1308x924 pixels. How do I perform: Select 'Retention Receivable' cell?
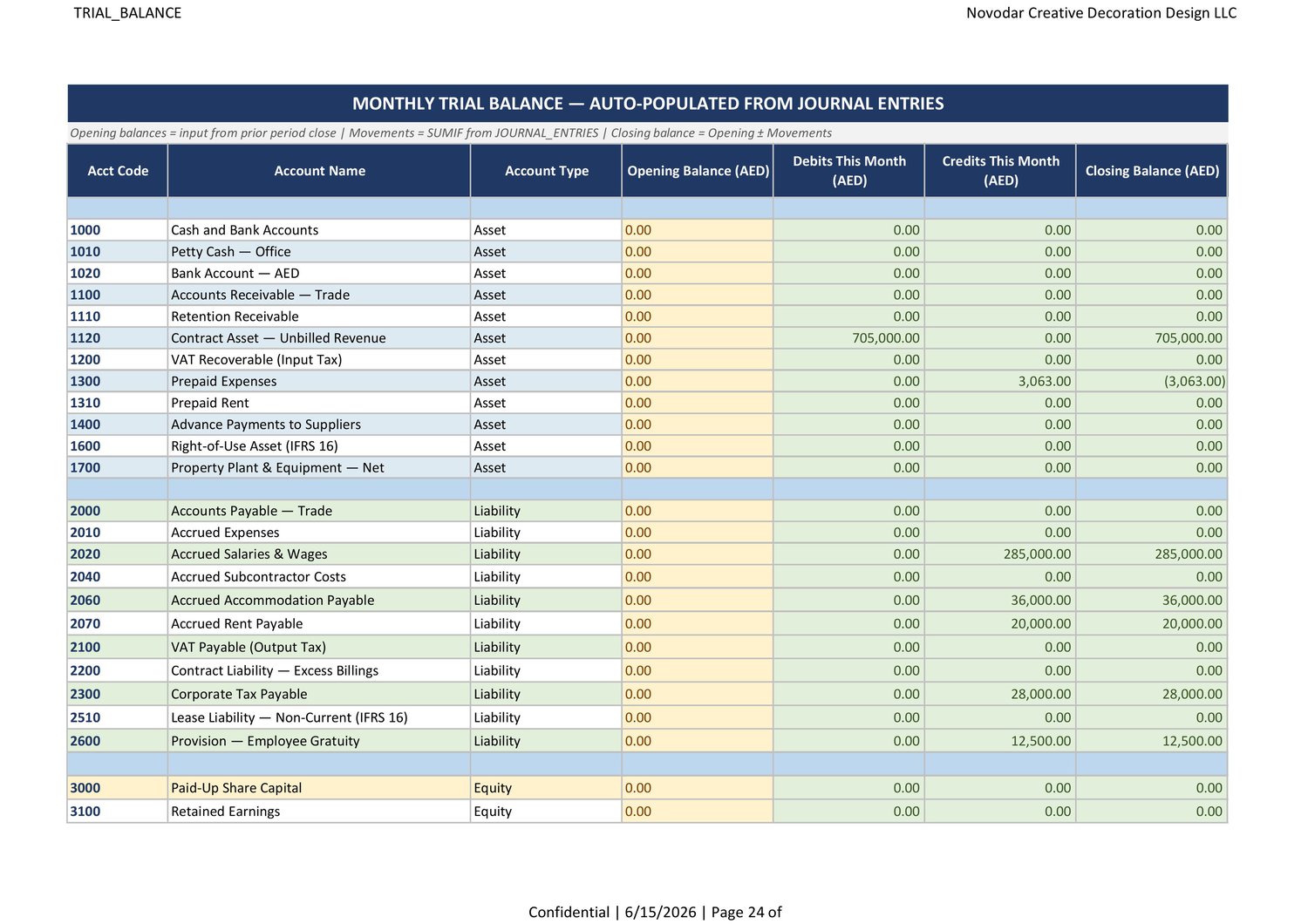[x=319, y=316]
